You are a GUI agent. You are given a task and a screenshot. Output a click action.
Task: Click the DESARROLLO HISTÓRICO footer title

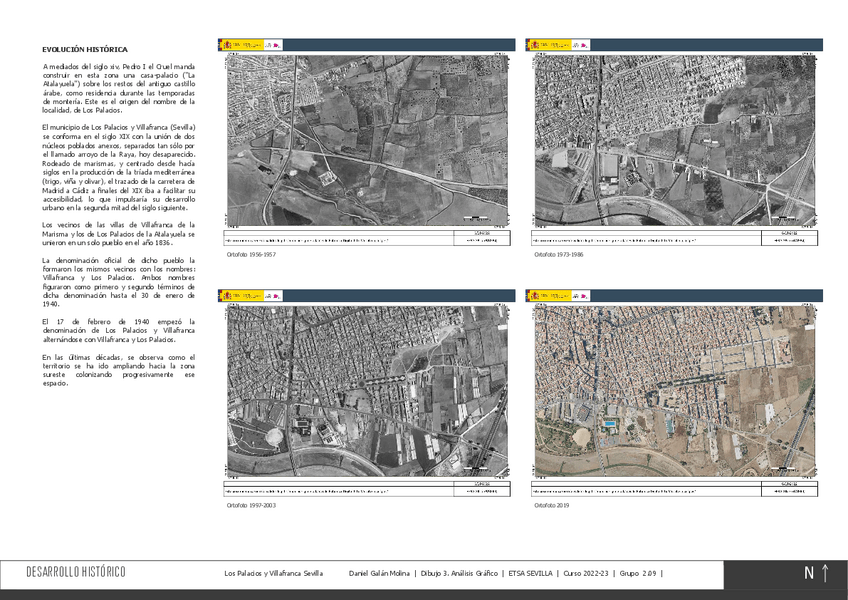pyautogui.click(x=76, y=573)
